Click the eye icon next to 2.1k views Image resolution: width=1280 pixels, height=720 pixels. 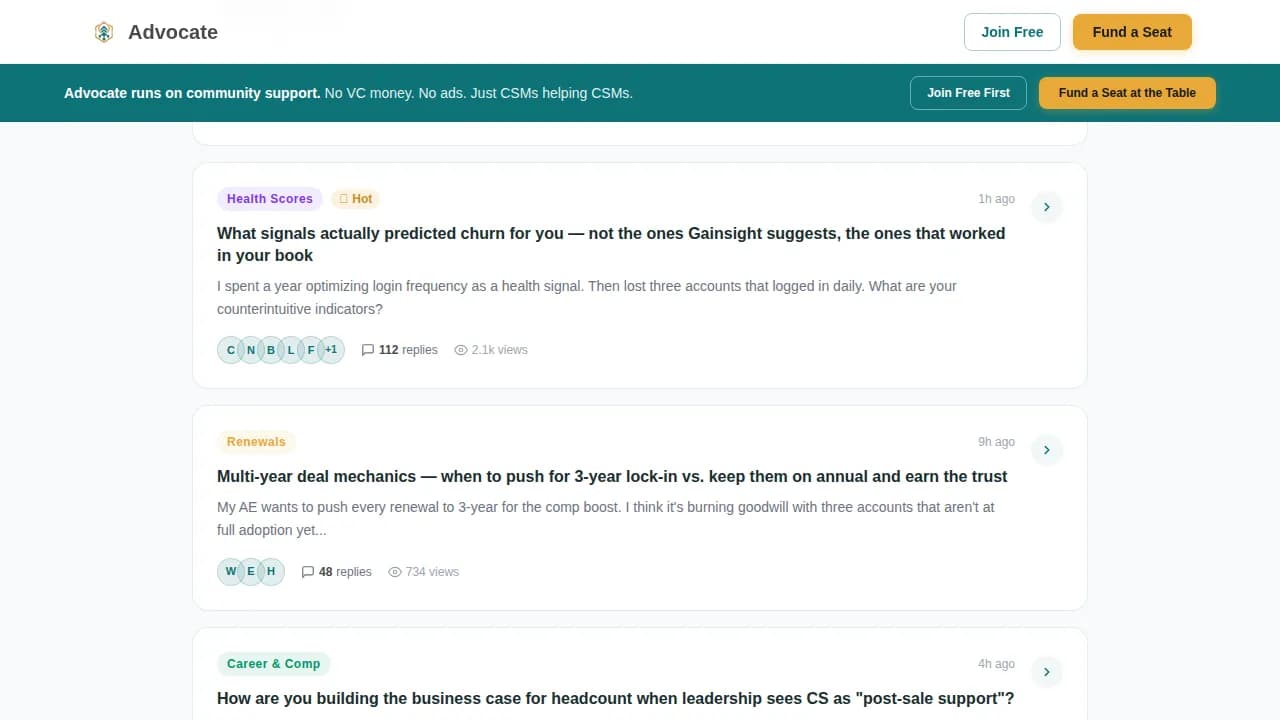click(460, 350)
